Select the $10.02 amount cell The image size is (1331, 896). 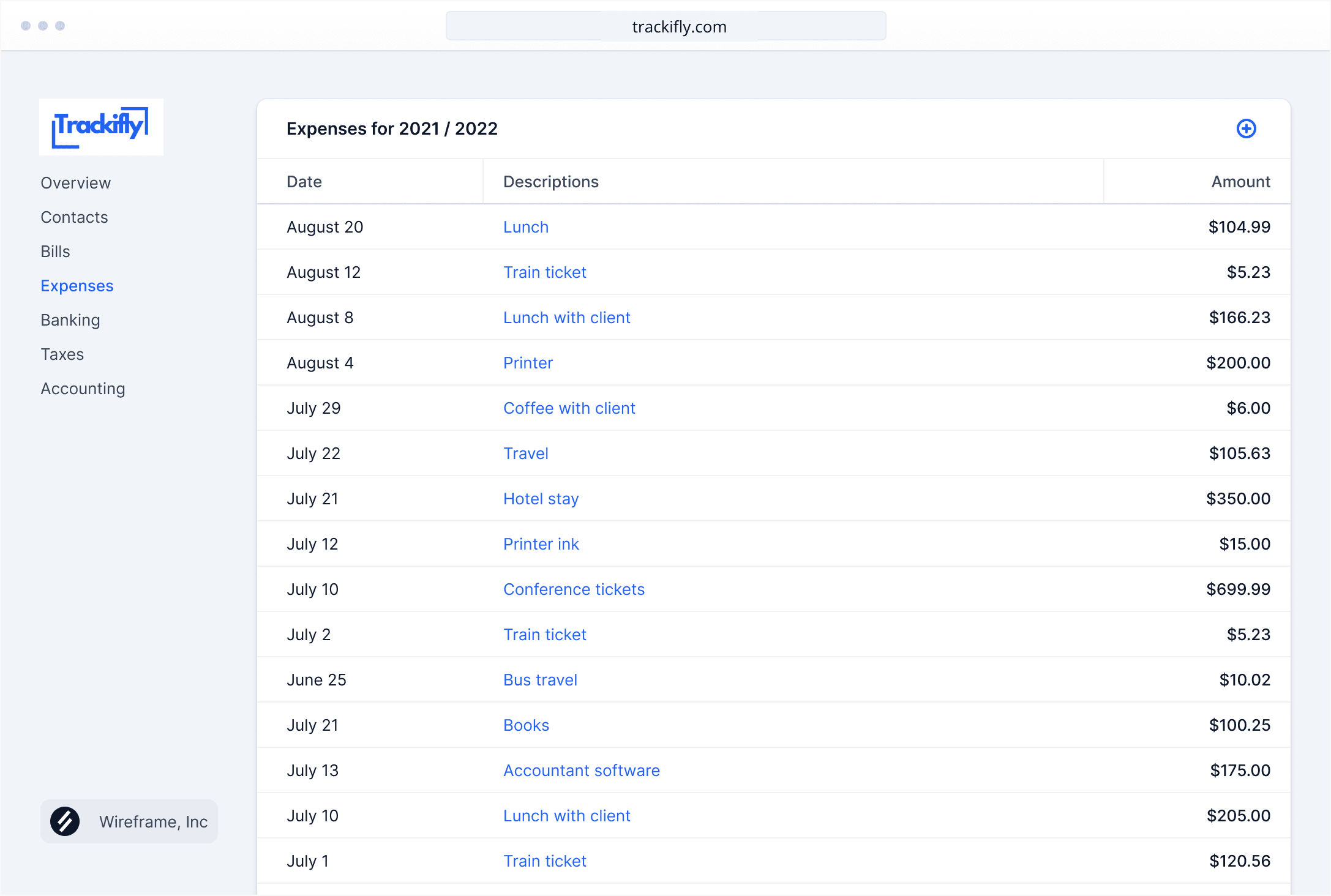[x=1245, y=680]
